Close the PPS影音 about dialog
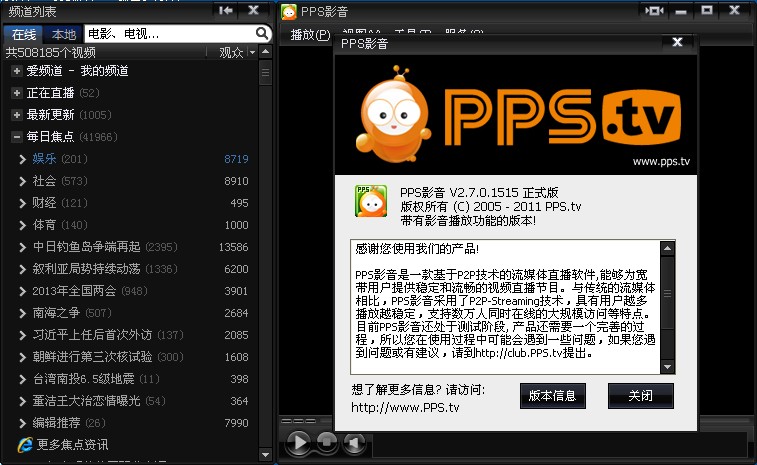The height and width of the screenshot is (465, 757). (x=677, y=42)
